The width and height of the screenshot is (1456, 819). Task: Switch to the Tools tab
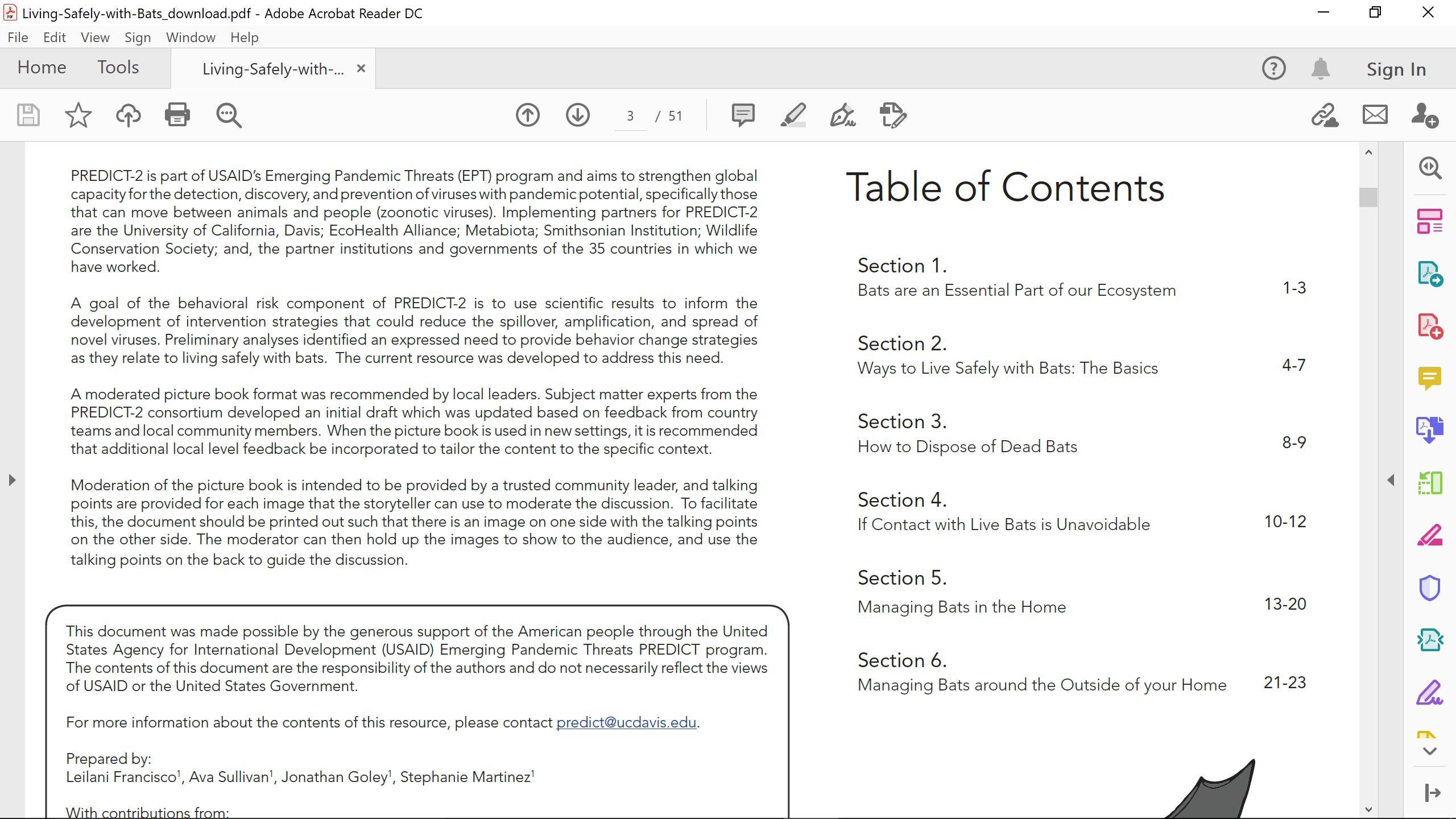118,68
